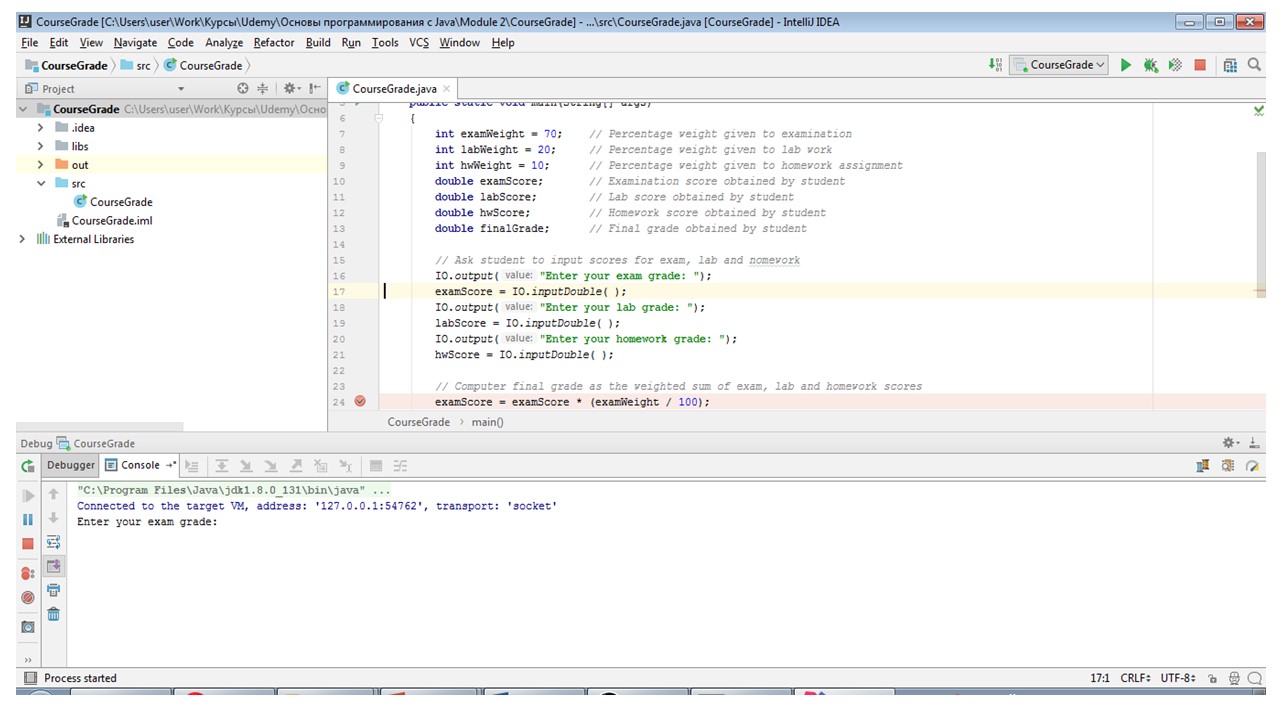The width and height of the screenshot is (1280, 720).
Task: Stop the program using the top toolbar
Action: (1200, 65)
